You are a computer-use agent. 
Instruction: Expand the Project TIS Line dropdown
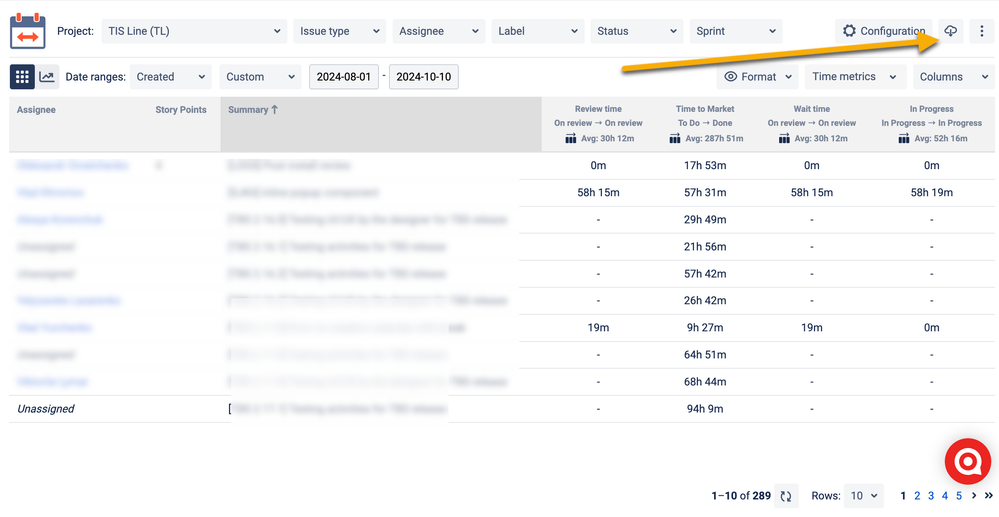pos(194,31)
